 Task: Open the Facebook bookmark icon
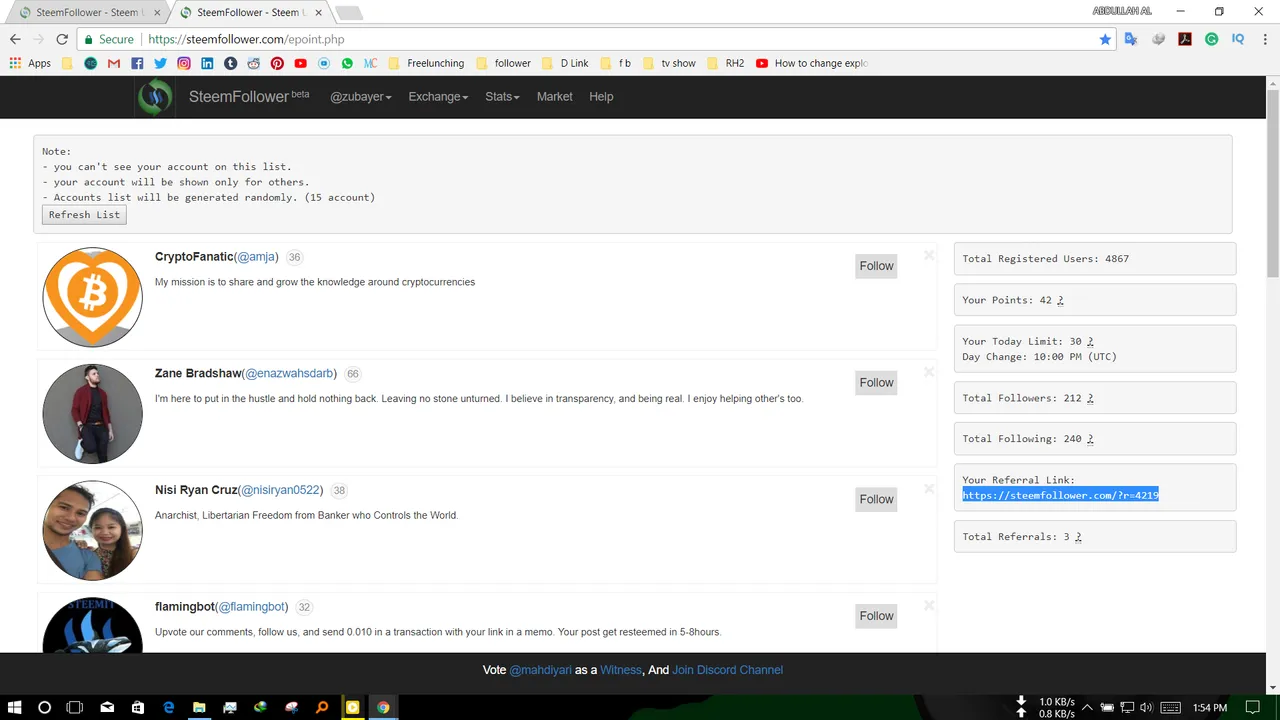[137, 63]
